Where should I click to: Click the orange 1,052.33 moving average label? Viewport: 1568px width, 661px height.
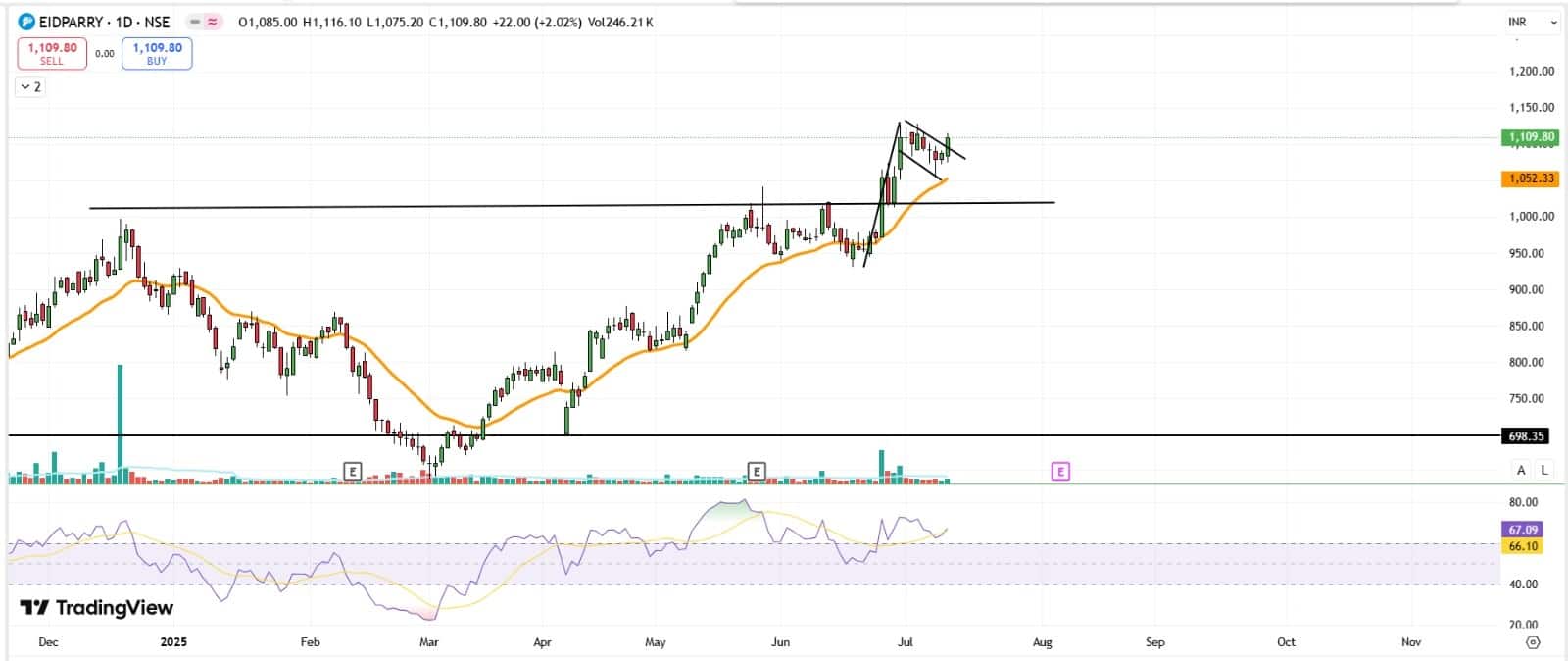pyautogui.click(x=1530, y=178)
